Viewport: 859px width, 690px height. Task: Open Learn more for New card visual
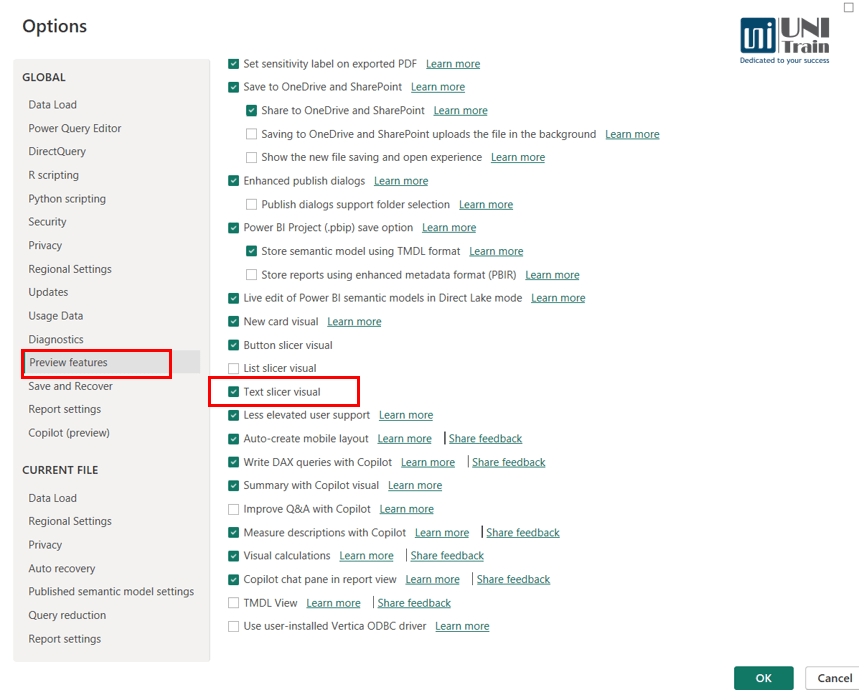pos(354,321)
